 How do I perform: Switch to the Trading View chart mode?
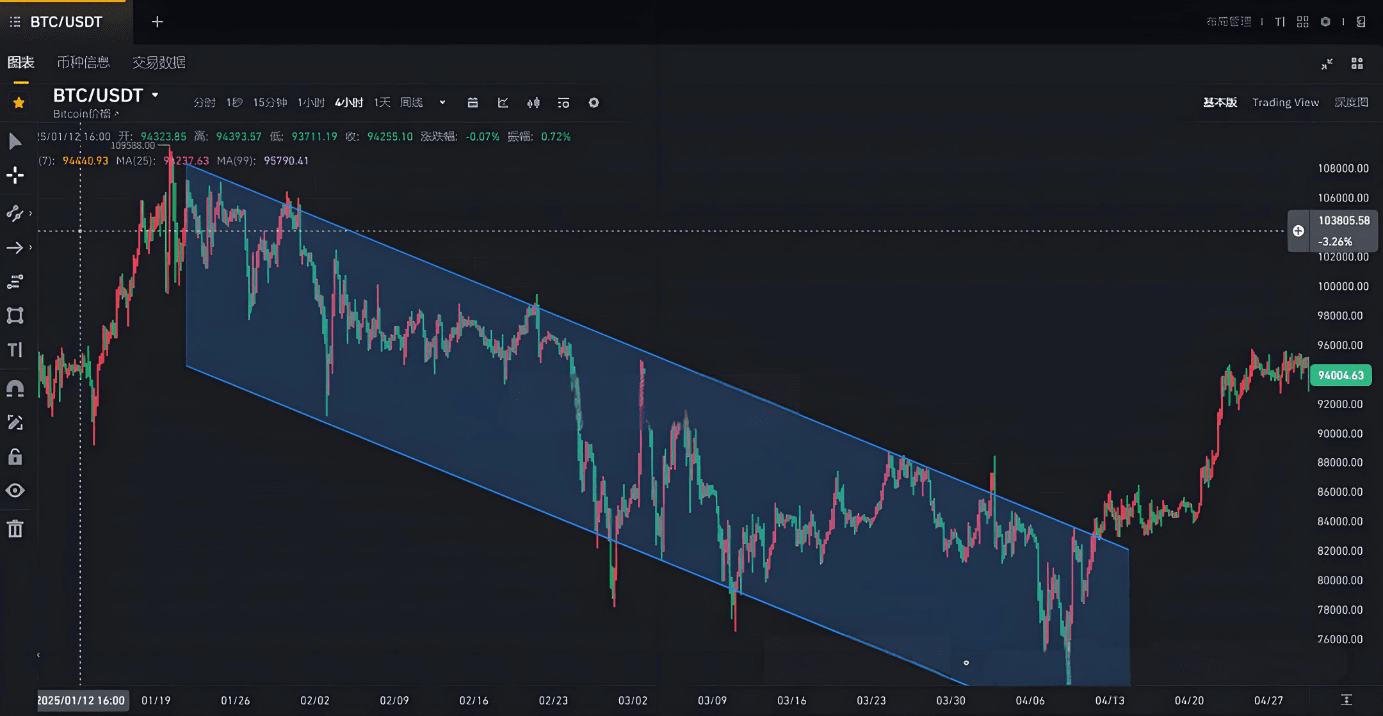click(1285, 103)
